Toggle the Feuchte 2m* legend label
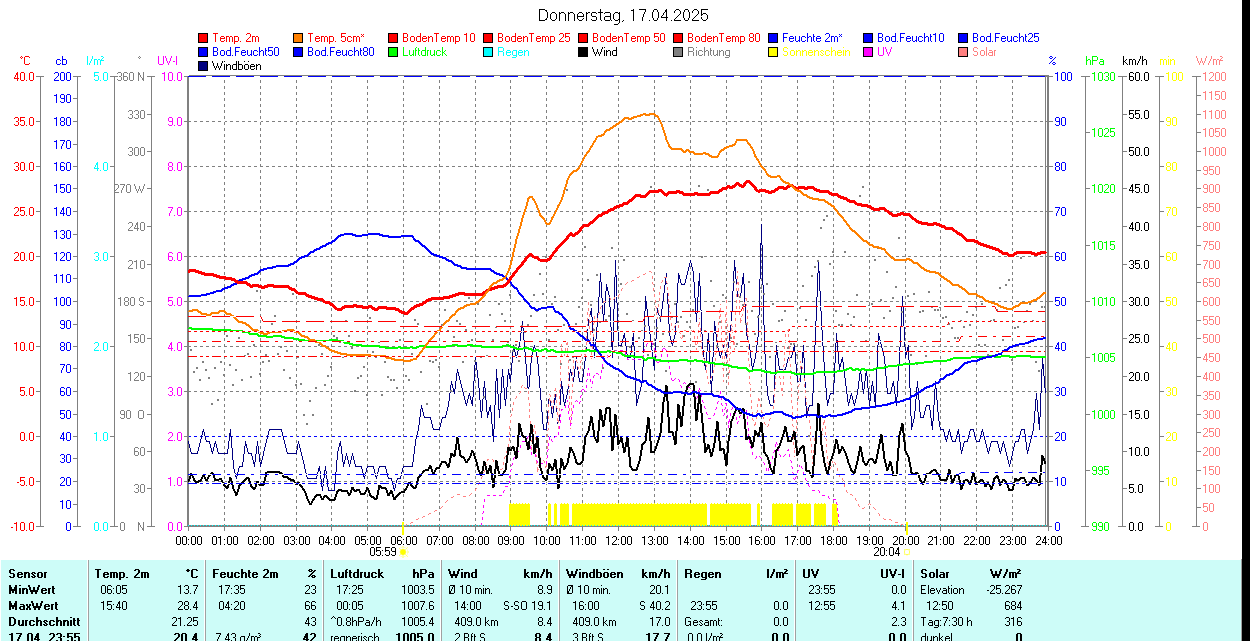1250x641 pixels. pyautogui.click(x=813, y=38)
